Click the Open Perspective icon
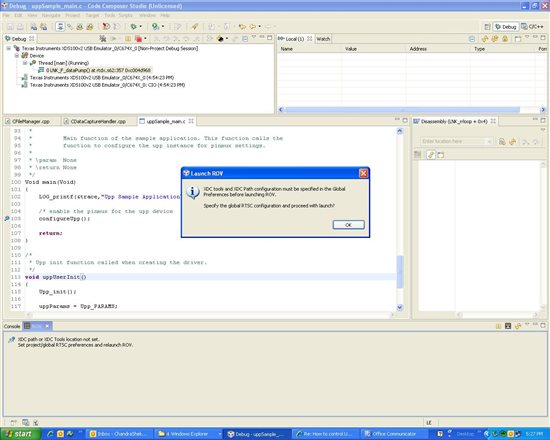550x440 pixels. pos(487,27)
